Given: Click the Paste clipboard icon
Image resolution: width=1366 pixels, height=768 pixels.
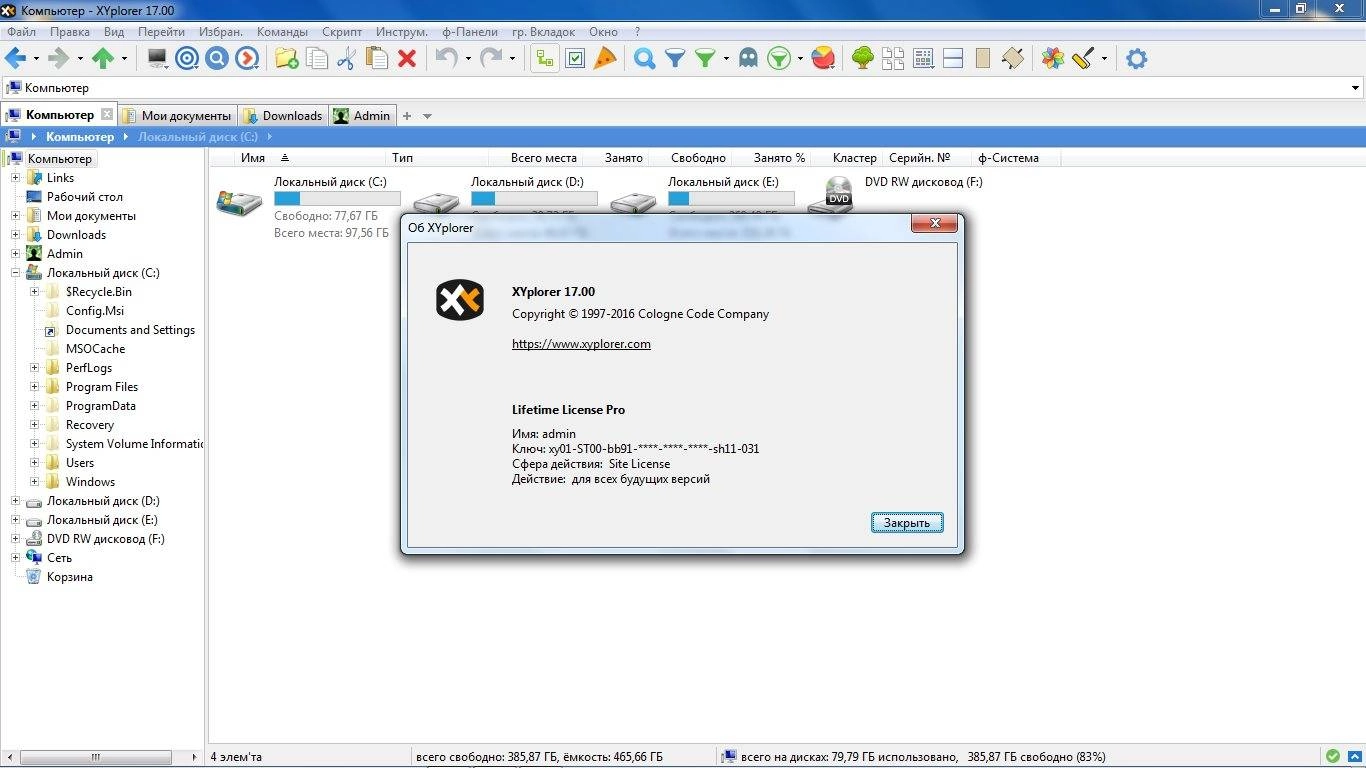Looking at the screenshot, I should [377, 59].
